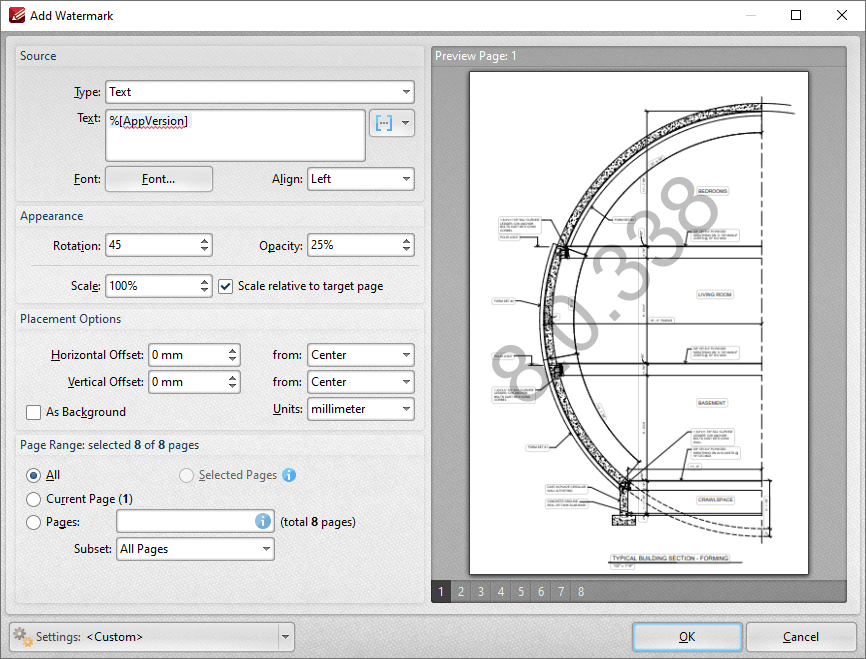The width and height of the screenshot is (866, 659).
Task: Expand the Align dropdown
Action: click(361, 179)
